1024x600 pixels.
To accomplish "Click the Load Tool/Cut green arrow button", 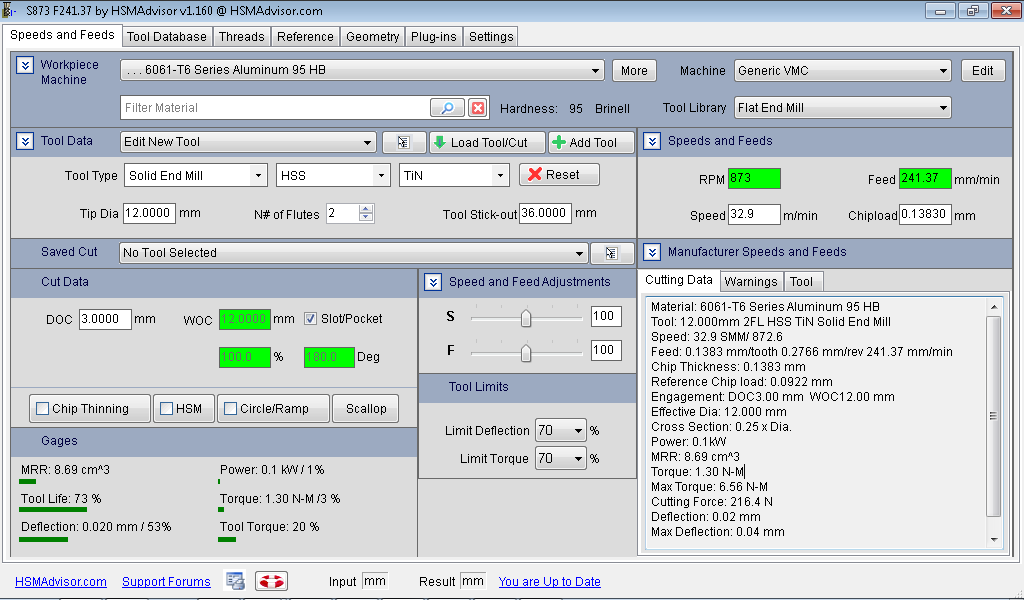I will click(x=486, y=142).
